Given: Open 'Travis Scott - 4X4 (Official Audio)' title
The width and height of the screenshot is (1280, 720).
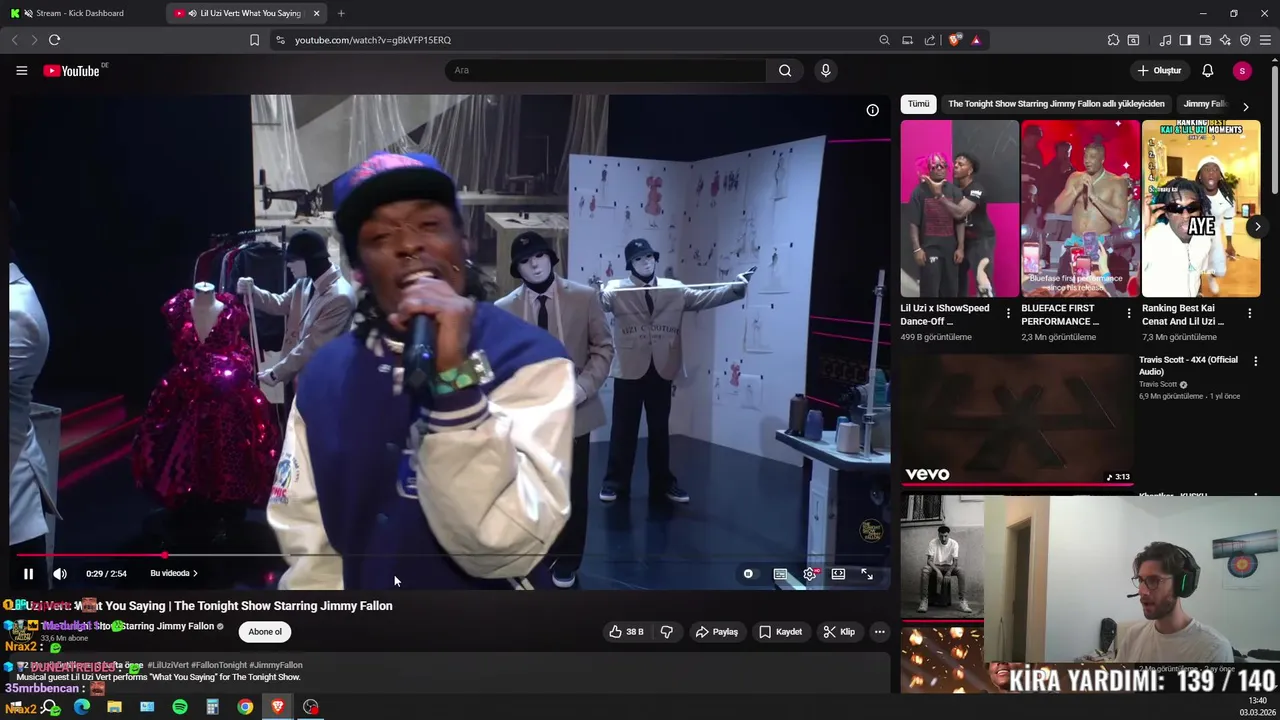Looking at the screenshot, I should (1188, 365).
